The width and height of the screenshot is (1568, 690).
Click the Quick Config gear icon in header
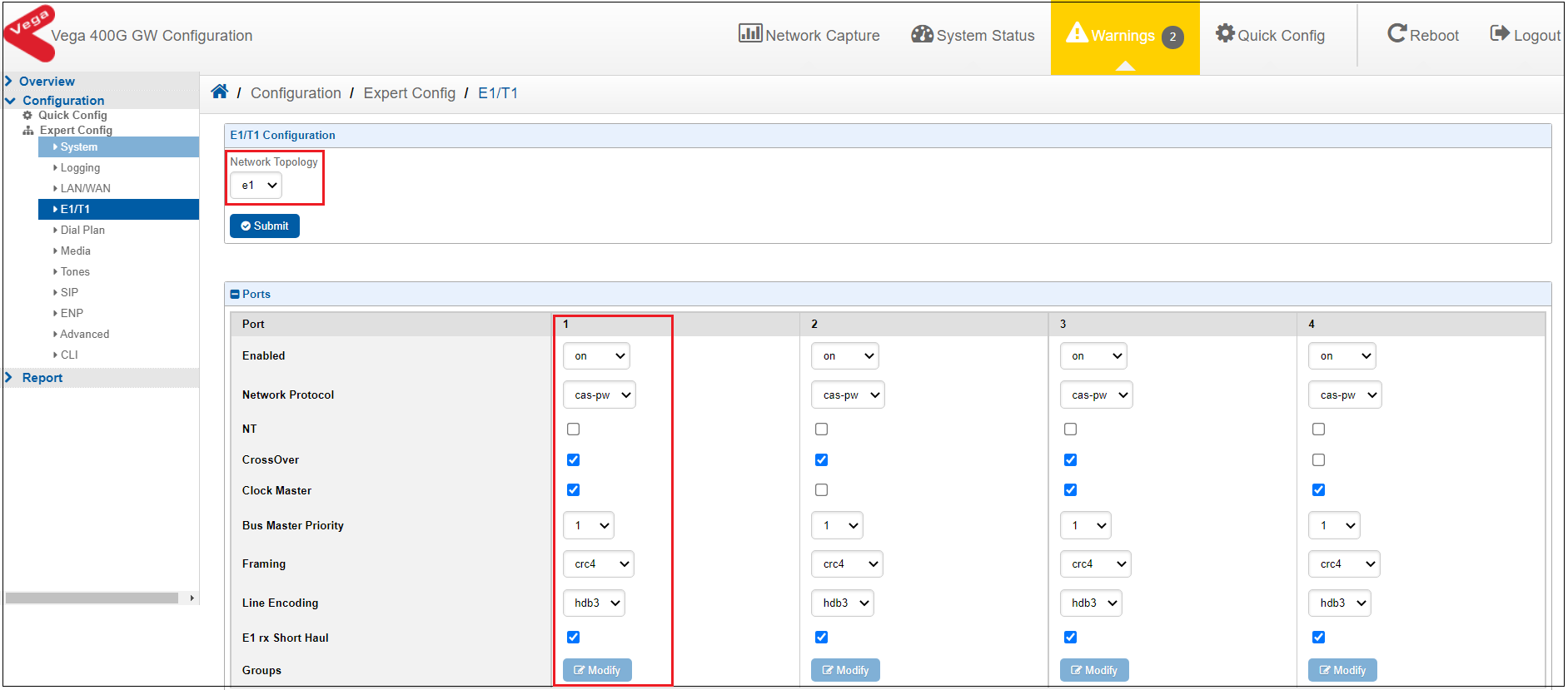tap(1225, 33)
